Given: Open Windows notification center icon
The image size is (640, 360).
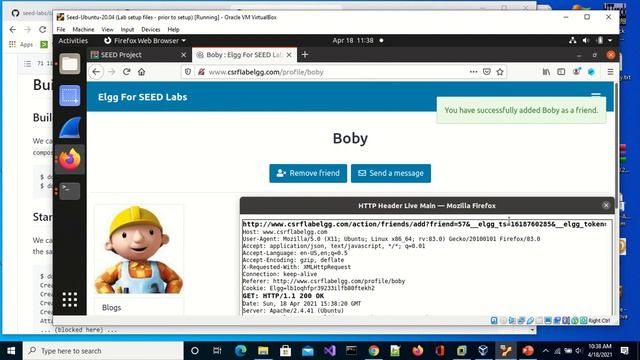Looking at the screenshot, I should point(624,351).
